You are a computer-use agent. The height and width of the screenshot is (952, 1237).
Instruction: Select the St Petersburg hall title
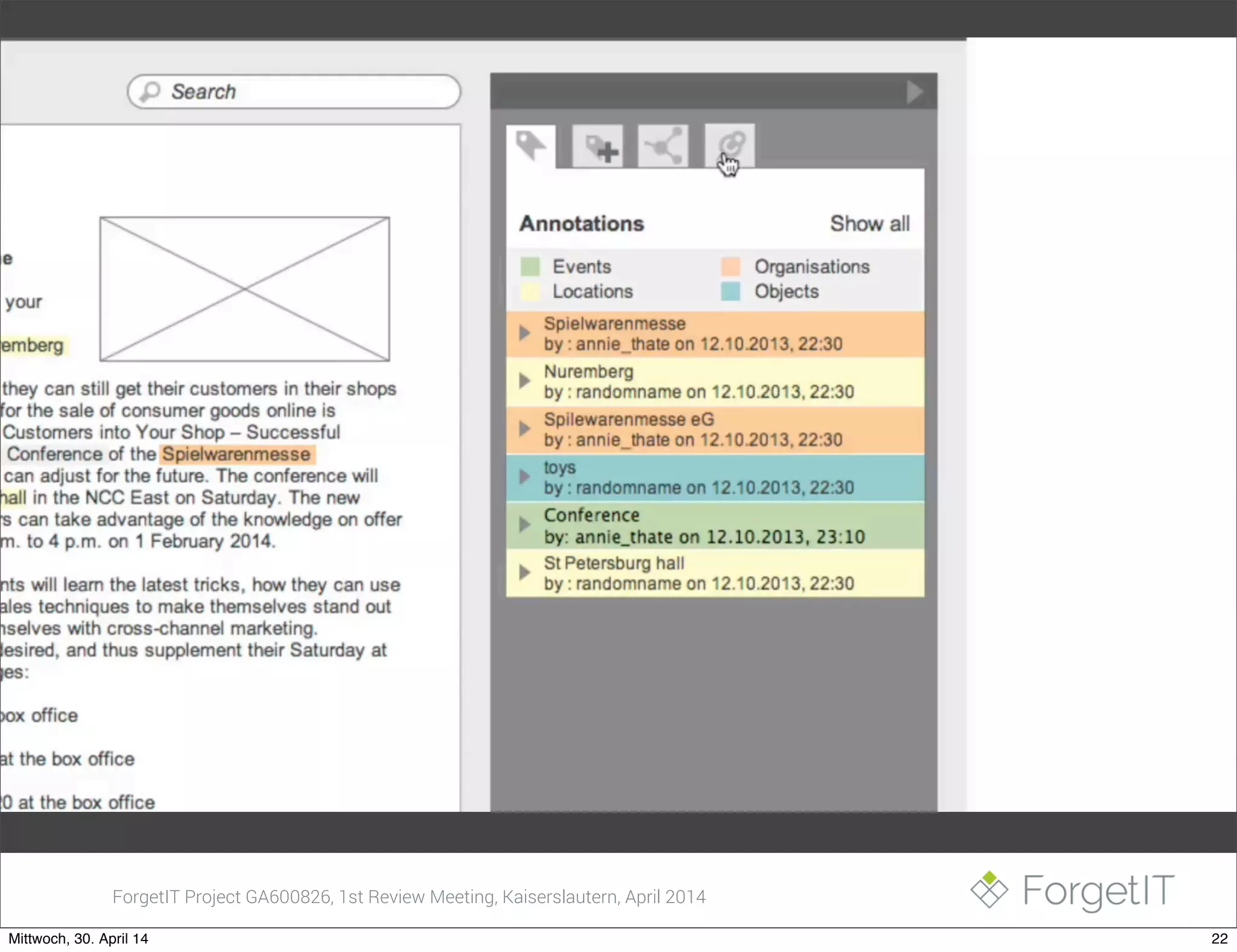614,563
